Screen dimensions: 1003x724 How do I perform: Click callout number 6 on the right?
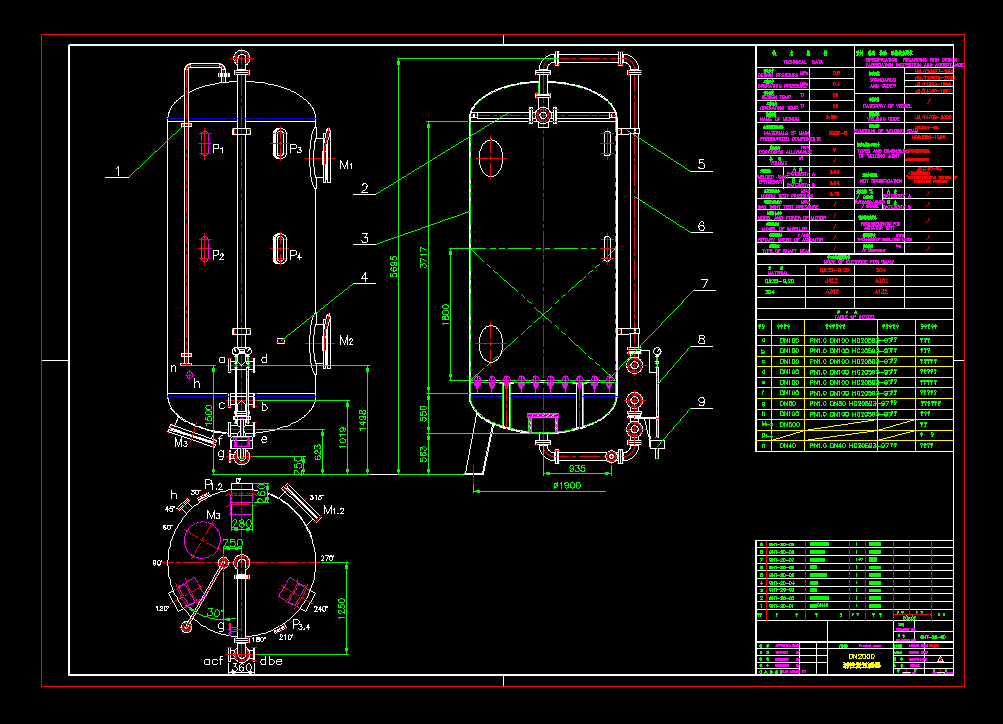(701, 226)
